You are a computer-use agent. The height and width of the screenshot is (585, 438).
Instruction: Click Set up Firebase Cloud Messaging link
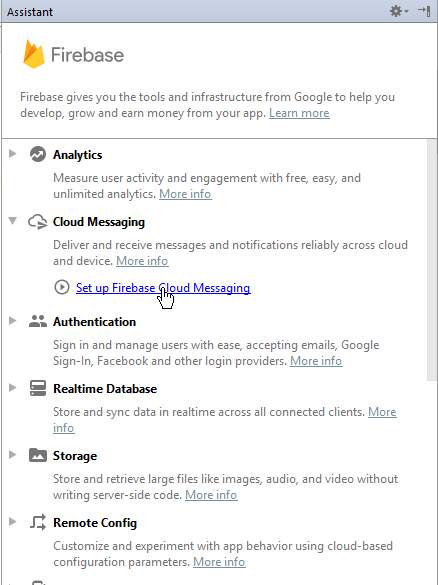click(163, 288)
